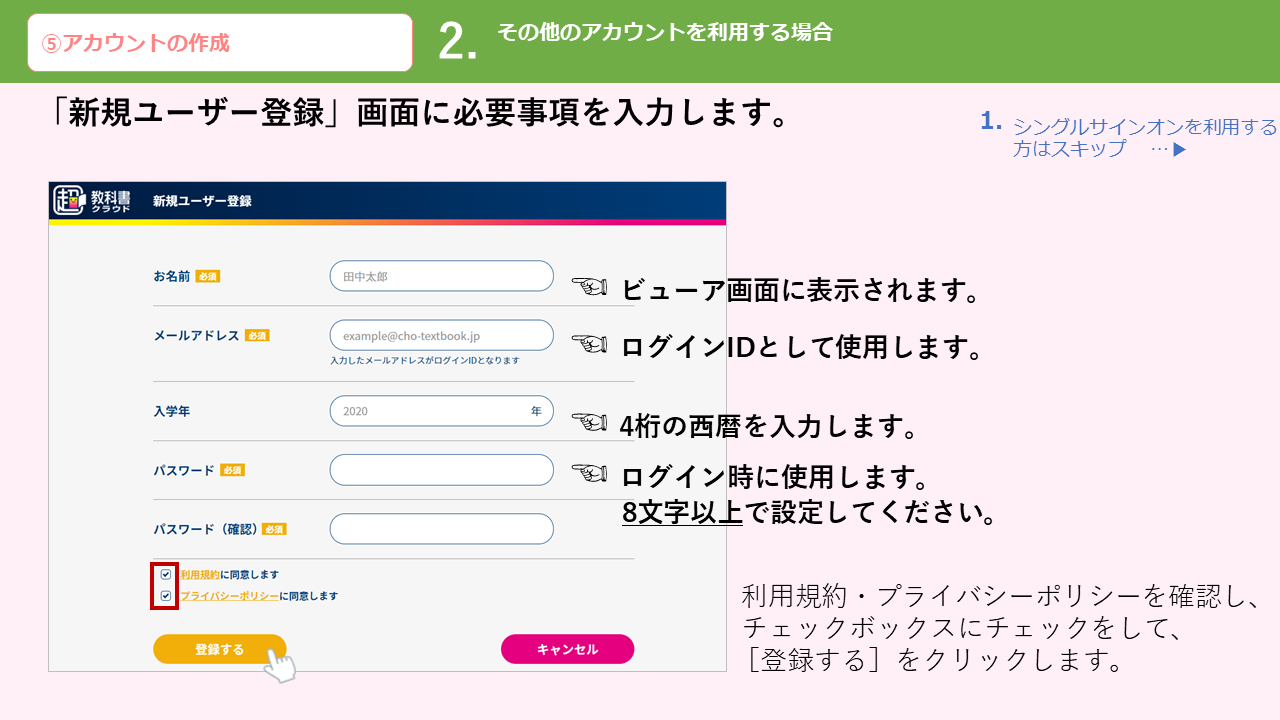Click the pink キャンセル button

pos(567,649)
